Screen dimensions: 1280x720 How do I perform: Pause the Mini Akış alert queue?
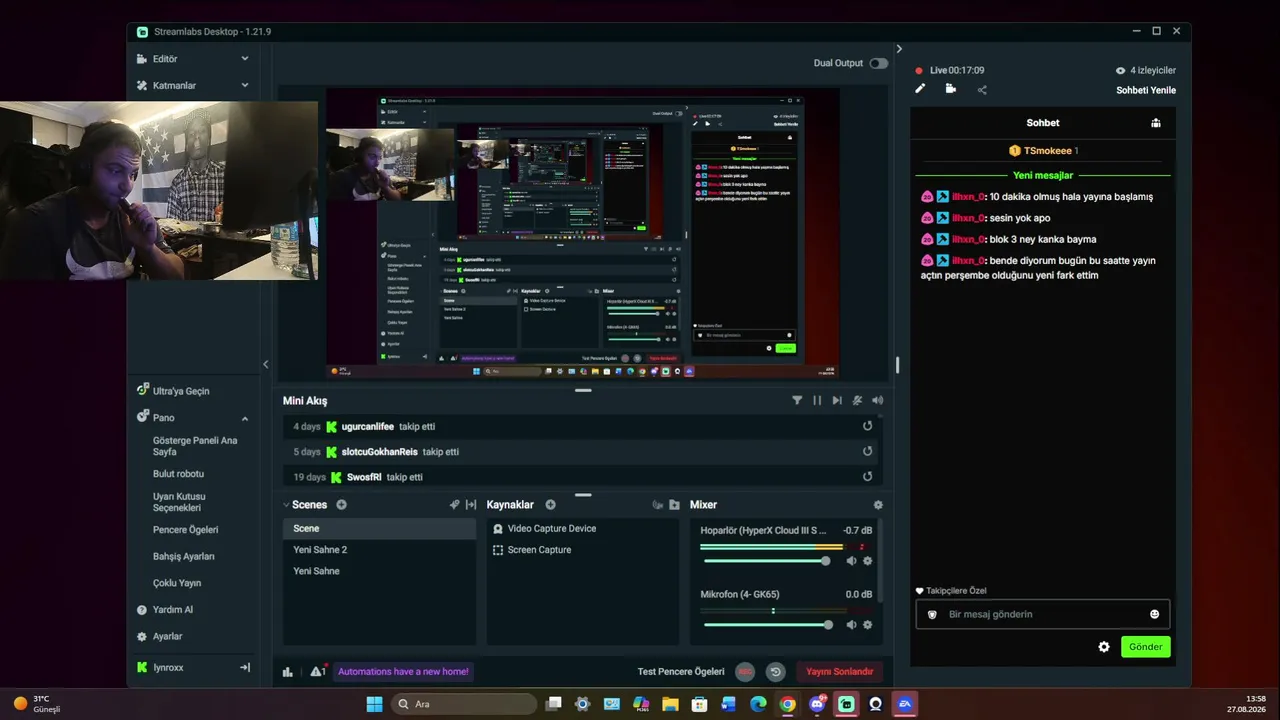817,400
